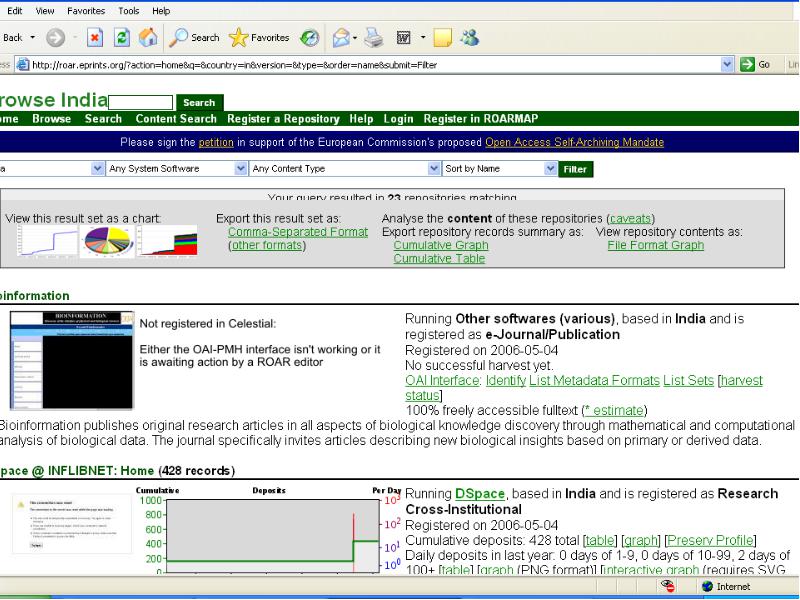Go to Browse in the green navigation bar
The width and height of the screenshot is (800, 600).
(52, 118)
